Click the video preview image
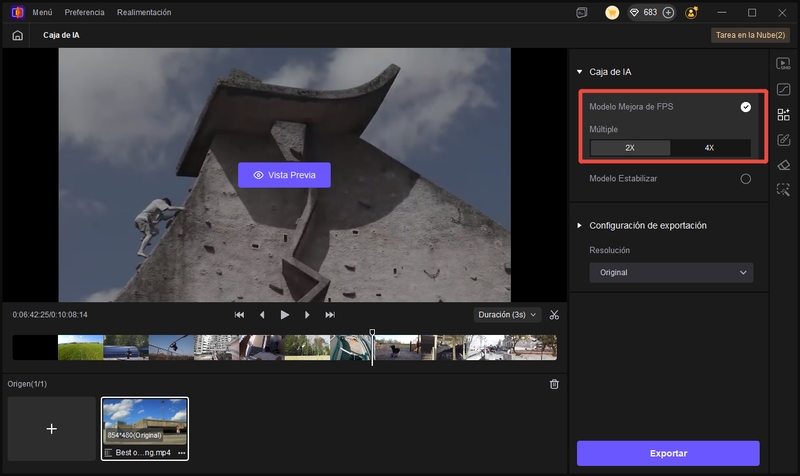This screenshot has height=476, width=800. coord(285,175)
